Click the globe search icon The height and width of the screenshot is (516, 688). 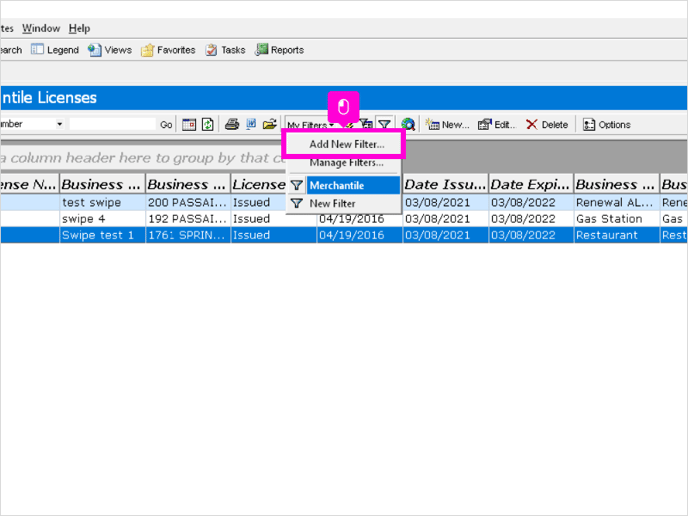(408, 125)
